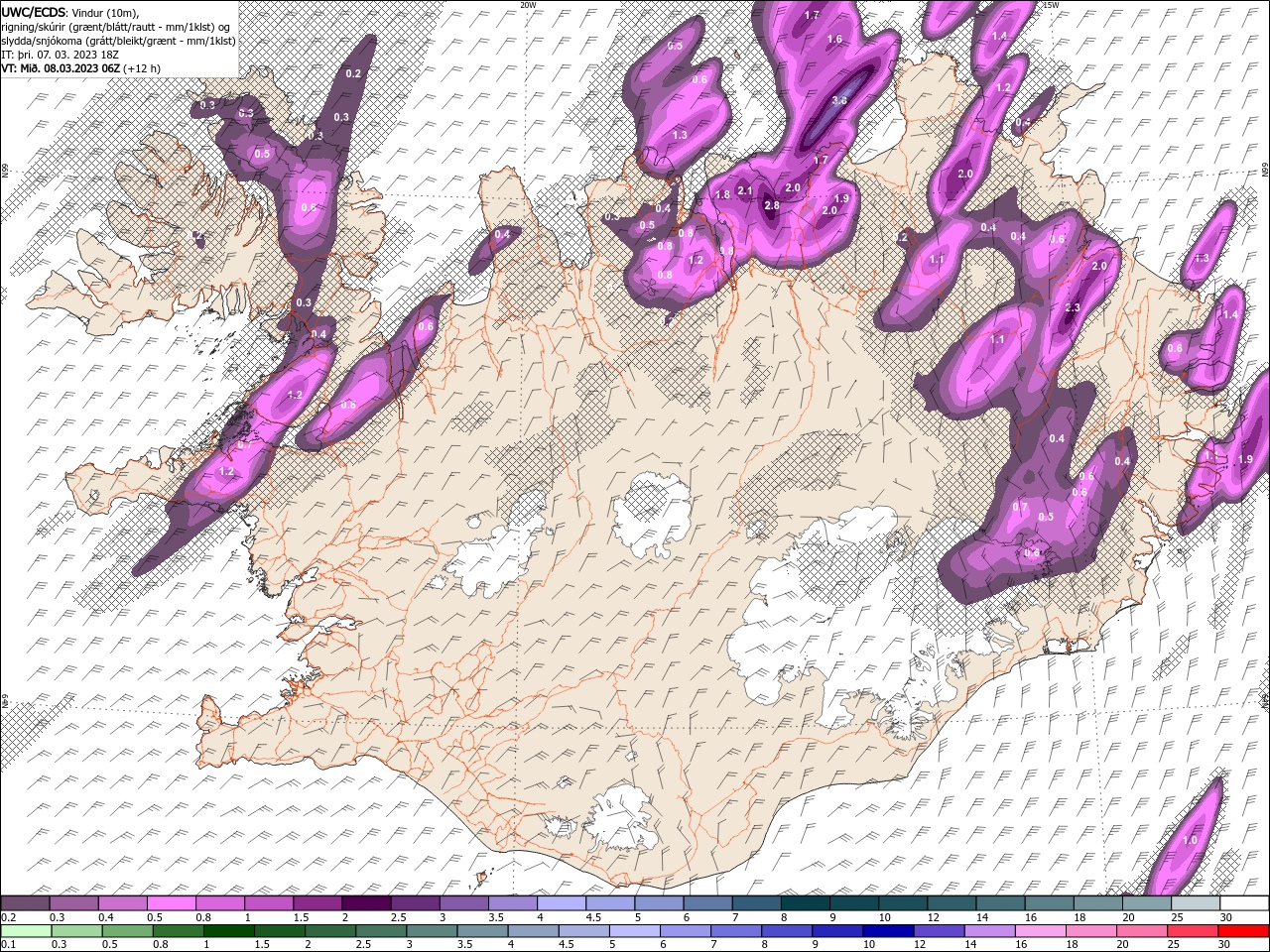
Task: Click the 2.3 precipitation value label
Action: [x=1072, y=308]
